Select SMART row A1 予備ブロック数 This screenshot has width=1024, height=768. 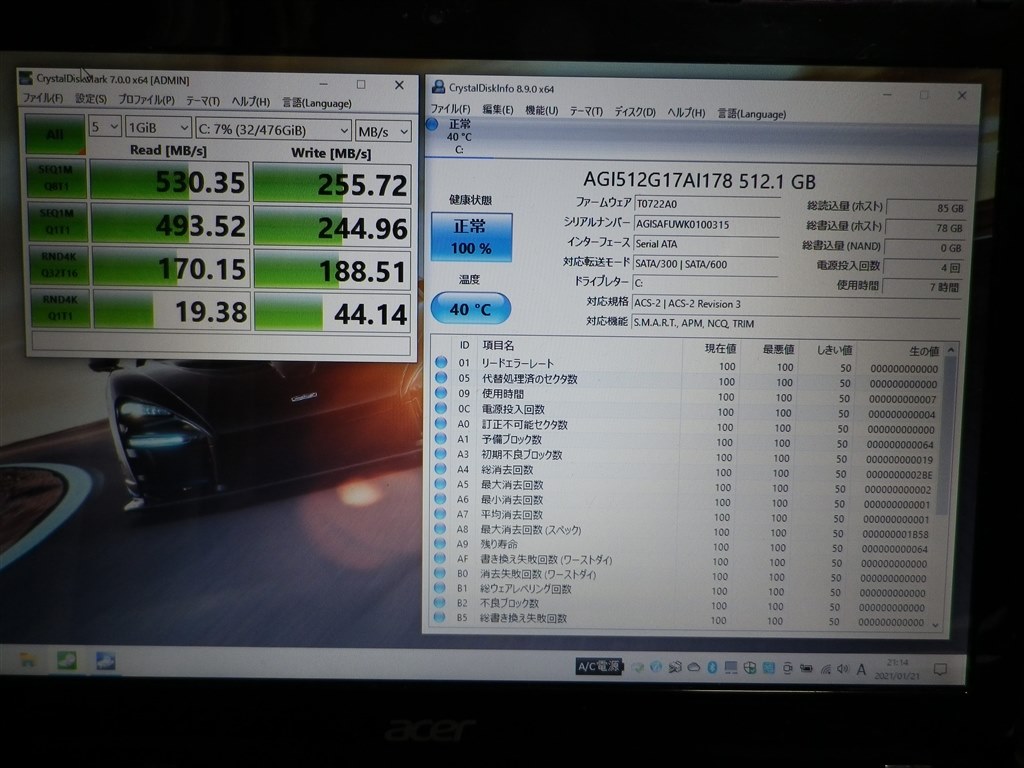click(x=686, y=441)
